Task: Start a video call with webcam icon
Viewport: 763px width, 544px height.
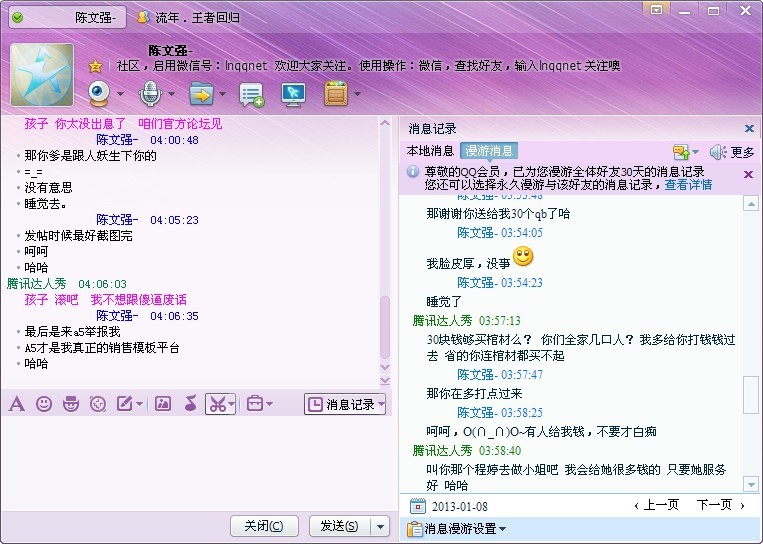Action: coord(99,93)
